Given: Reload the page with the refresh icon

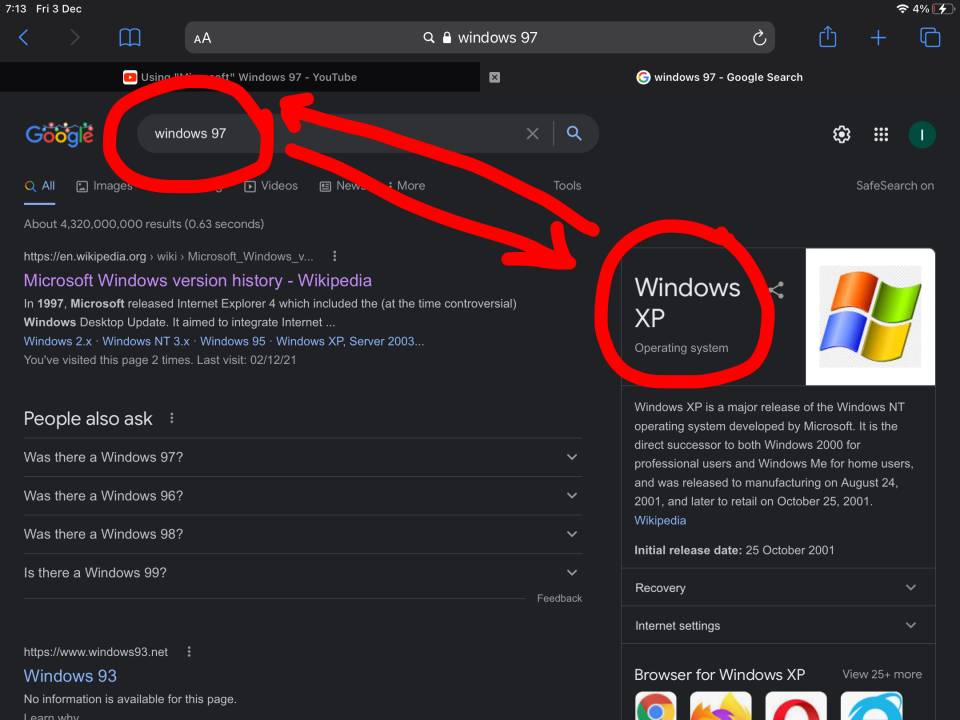Looking at the screenshot, I should [759, 38].
